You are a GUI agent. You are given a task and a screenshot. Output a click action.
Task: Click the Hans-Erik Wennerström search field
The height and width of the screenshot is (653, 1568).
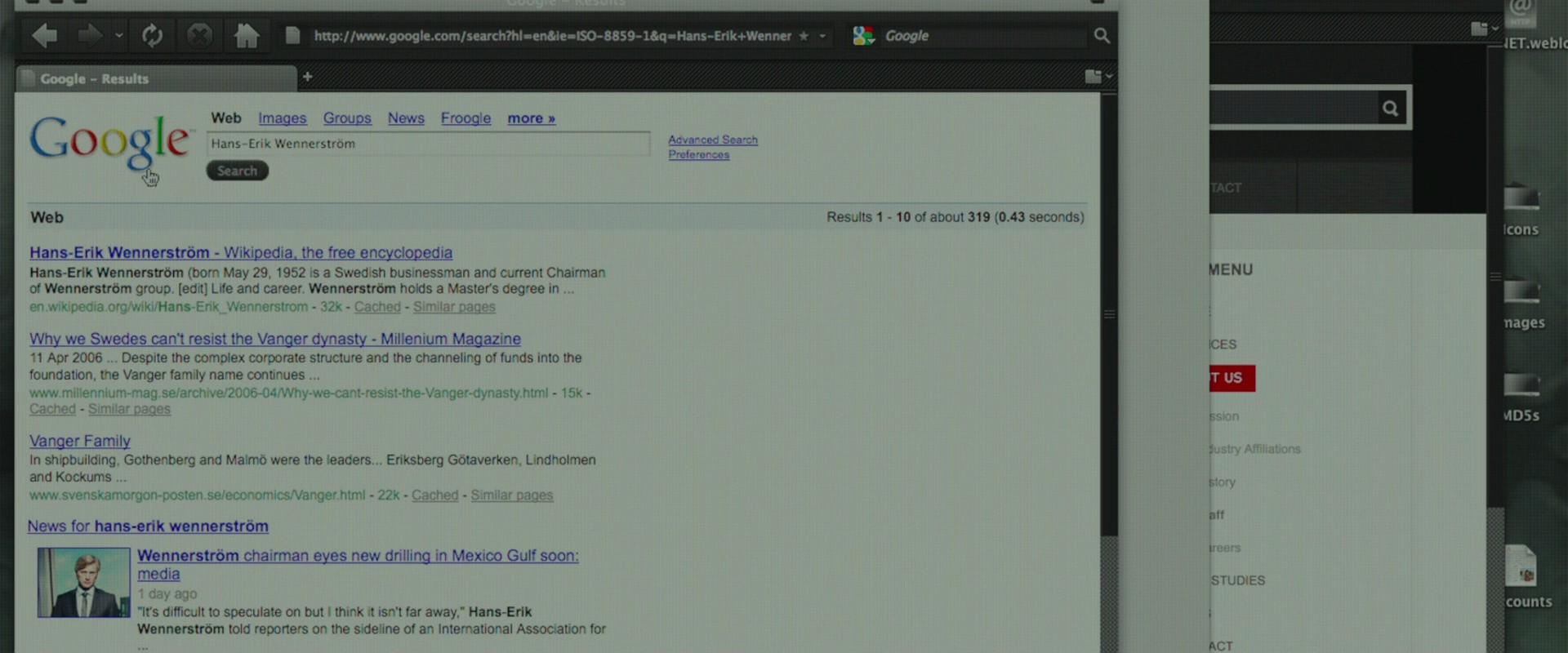(x=429, y=144)
